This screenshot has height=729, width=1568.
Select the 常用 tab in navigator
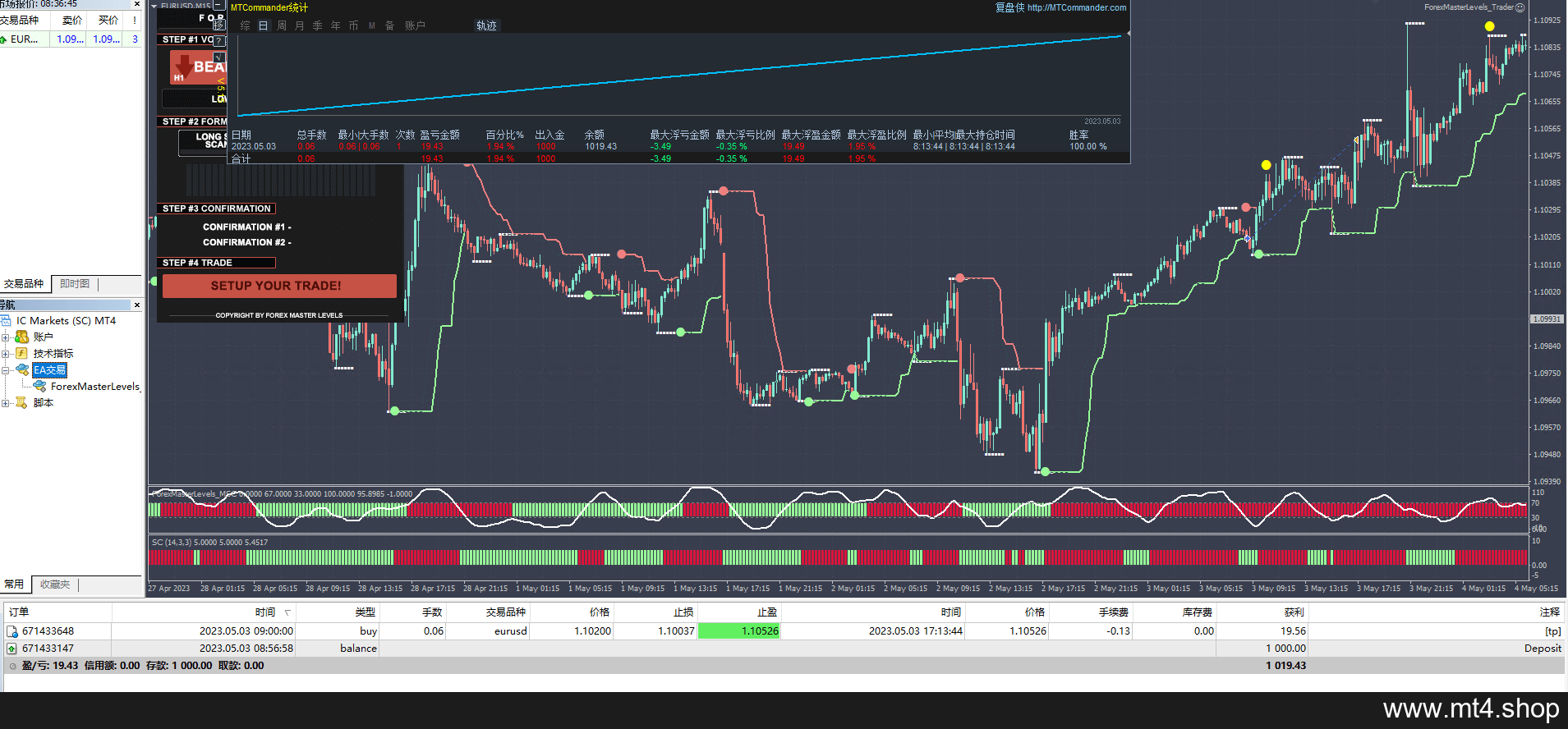(14, 585)
